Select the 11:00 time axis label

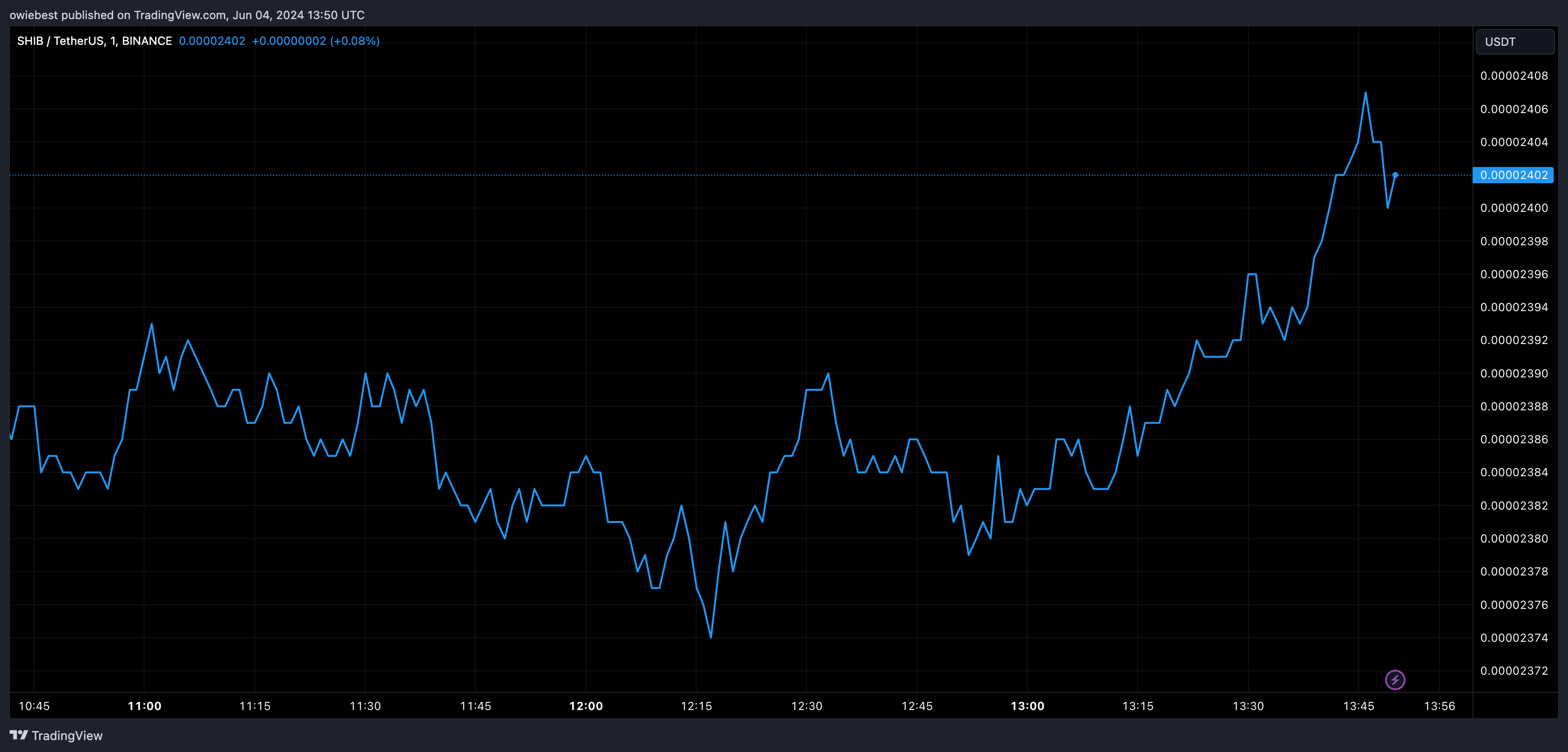click(x=144, y=706)
